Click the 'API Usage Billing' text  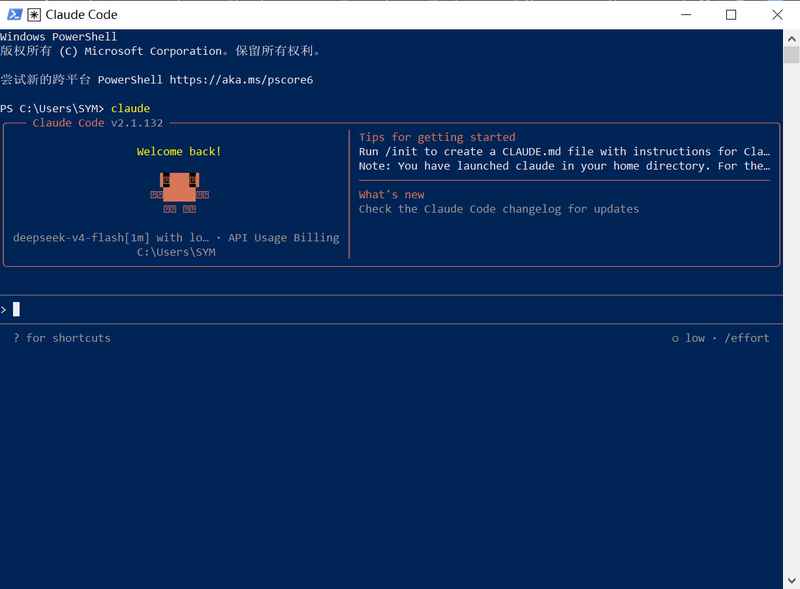coord(284,237)
